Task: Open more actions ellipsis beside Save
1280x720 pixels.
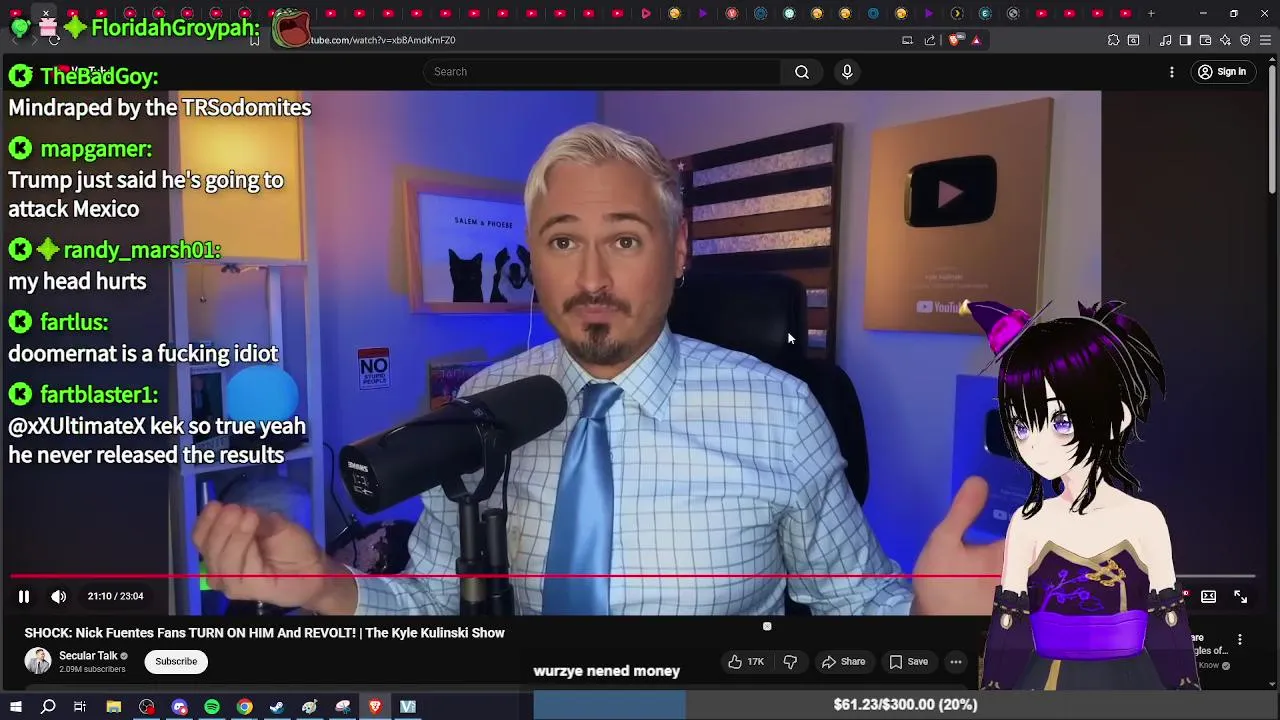Action: [x=956, y=661]
